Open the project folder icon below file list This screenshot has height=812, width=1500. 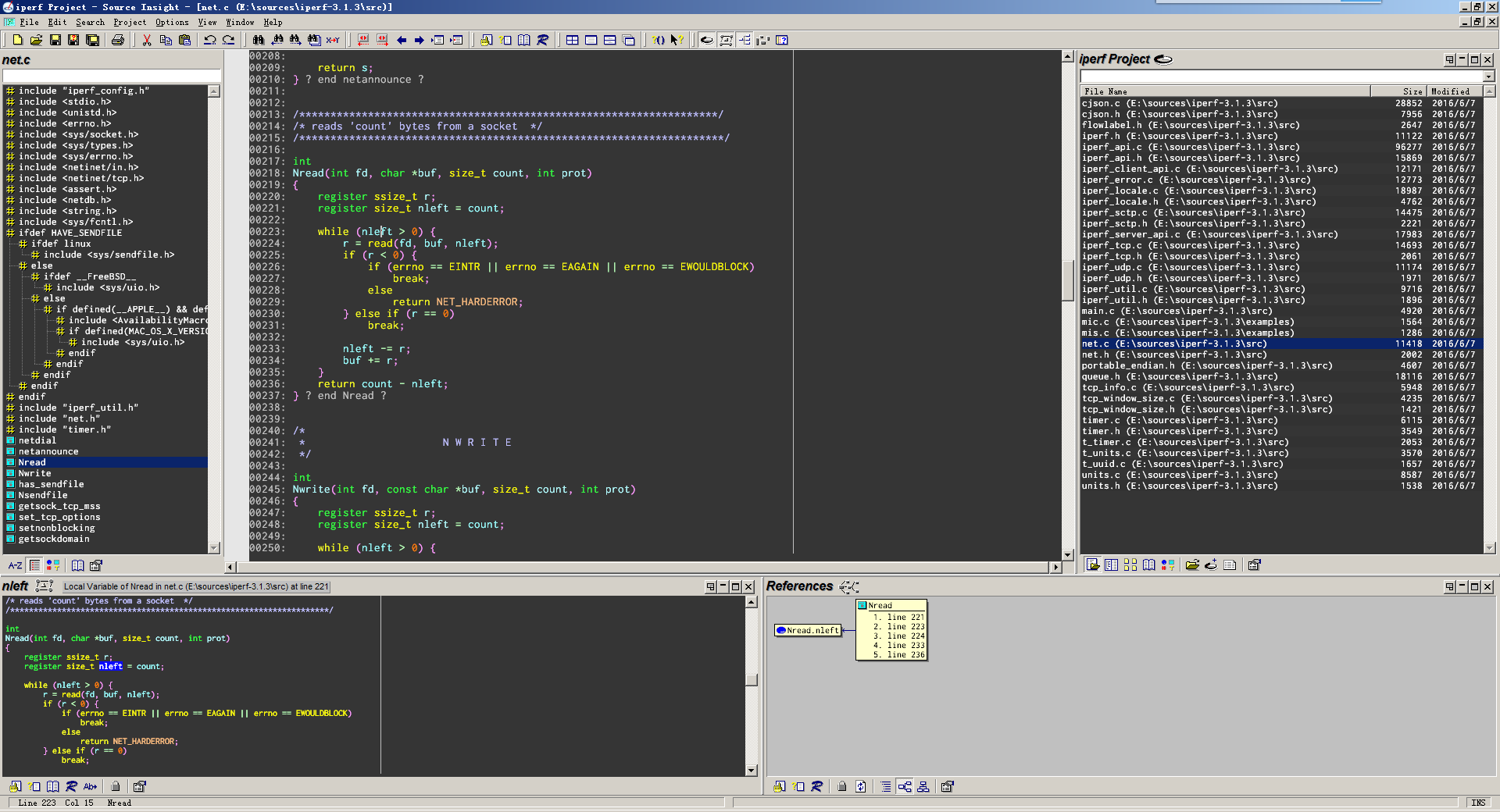click(1192, 565)
